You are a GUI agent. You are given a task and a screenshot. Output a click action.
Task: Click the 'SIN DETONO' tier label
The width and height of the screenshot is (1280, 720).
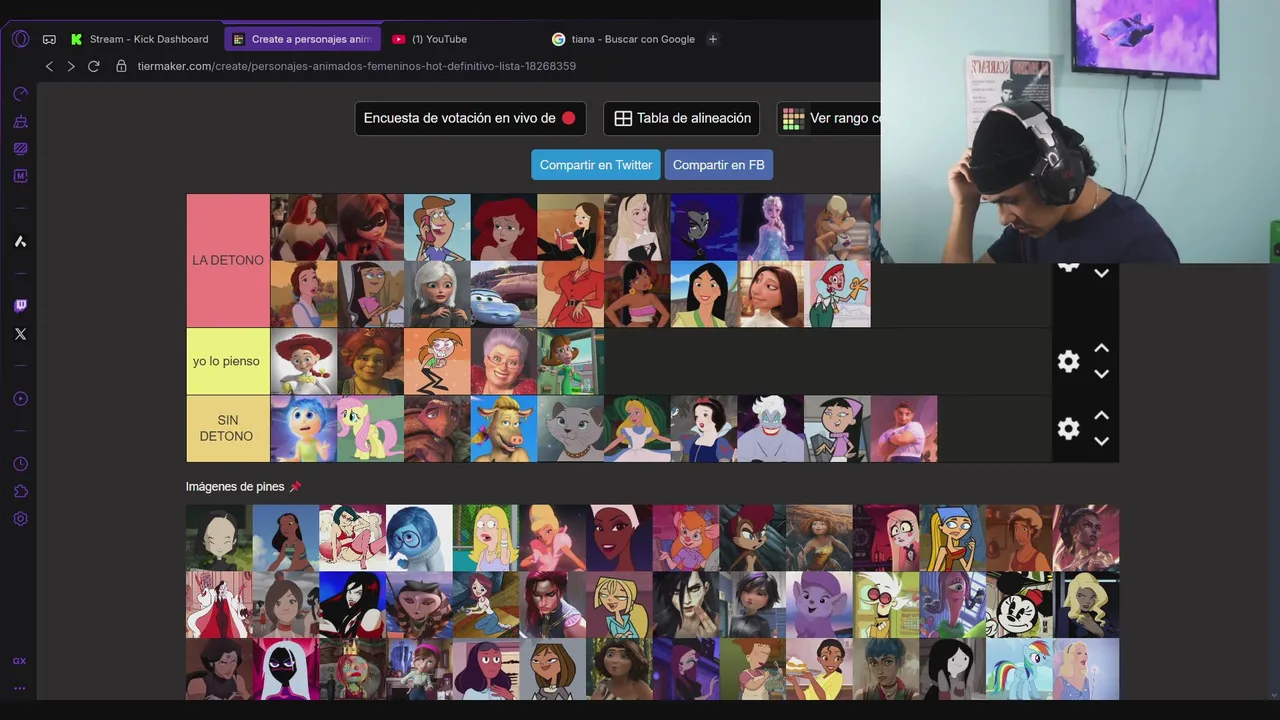(x=228, y=428)
